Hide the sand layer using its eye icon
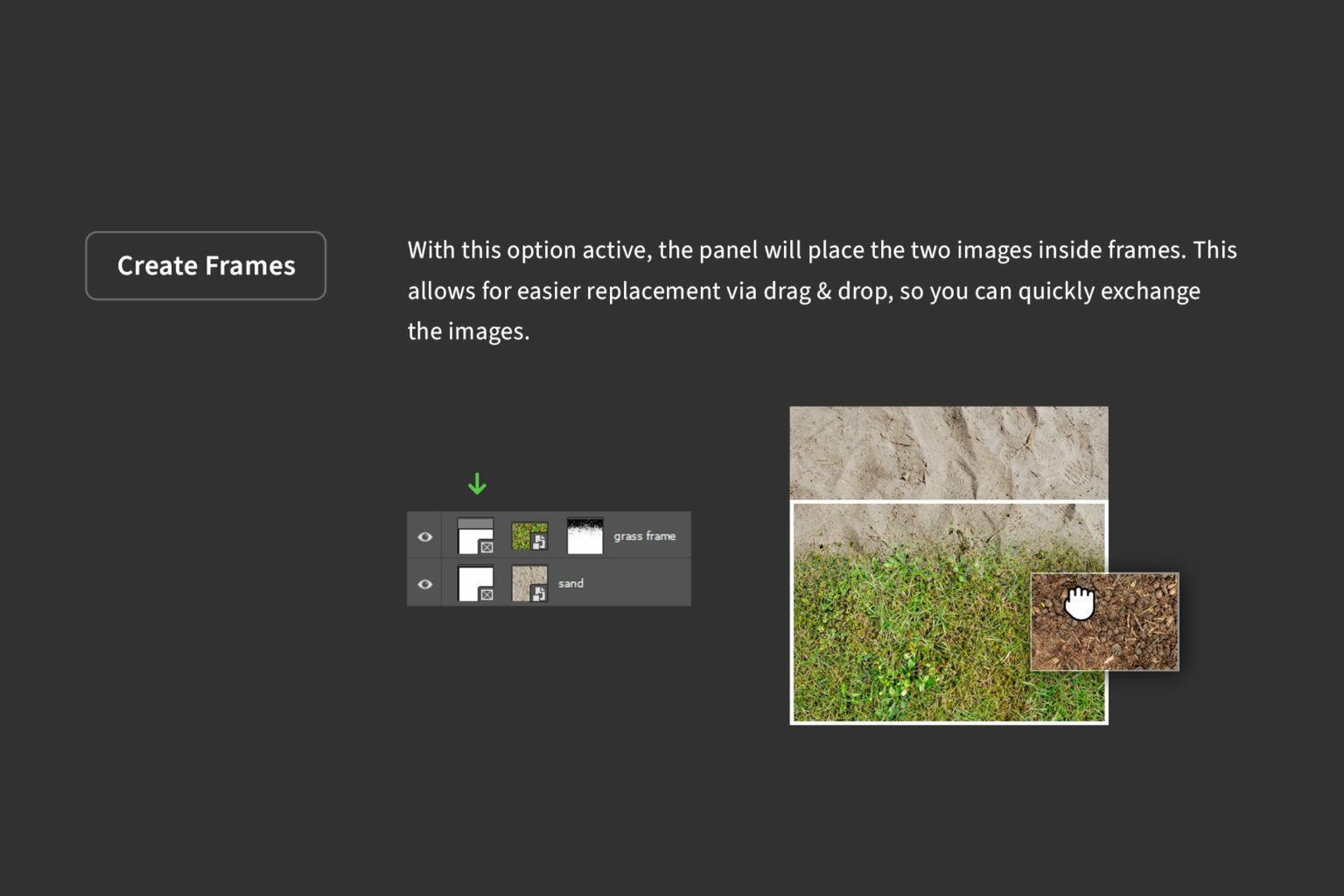1344x896 pixels. [x=425, y=583]
